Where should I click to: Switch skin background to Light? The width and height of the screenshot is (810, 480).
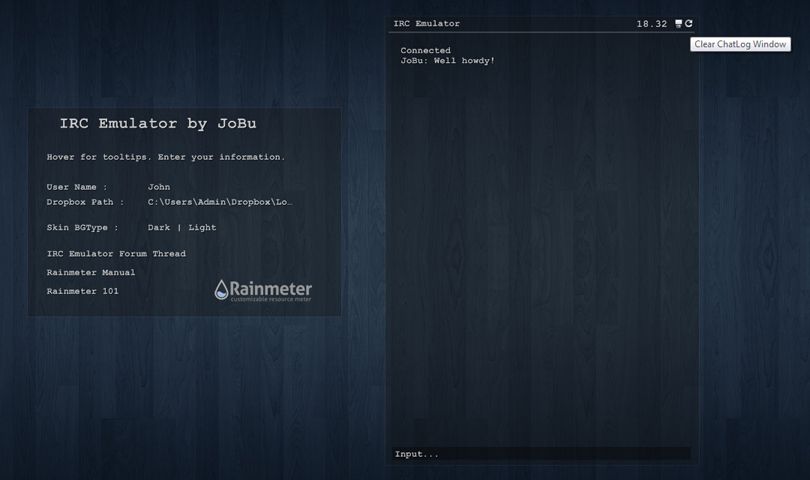pyautogui.click(x=202, y=228)
